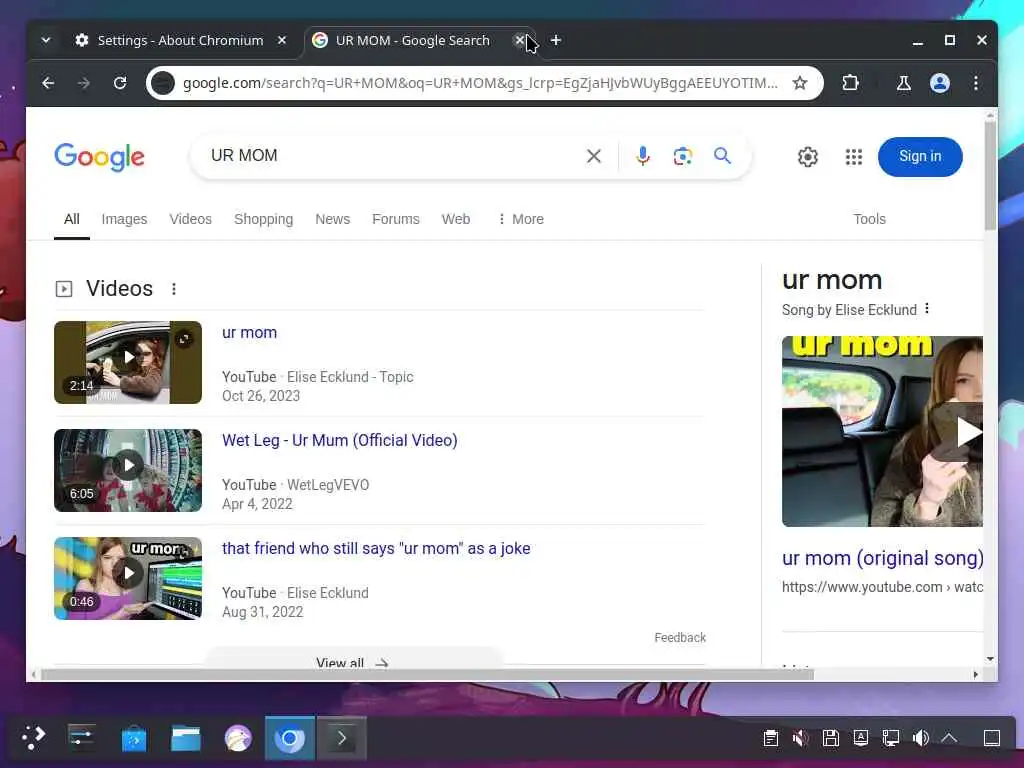Image resolution: width=1024 pixels, height=768 pixels.
Task: Open Chromium three-dot menu
Action: click(x=976, y=83)
